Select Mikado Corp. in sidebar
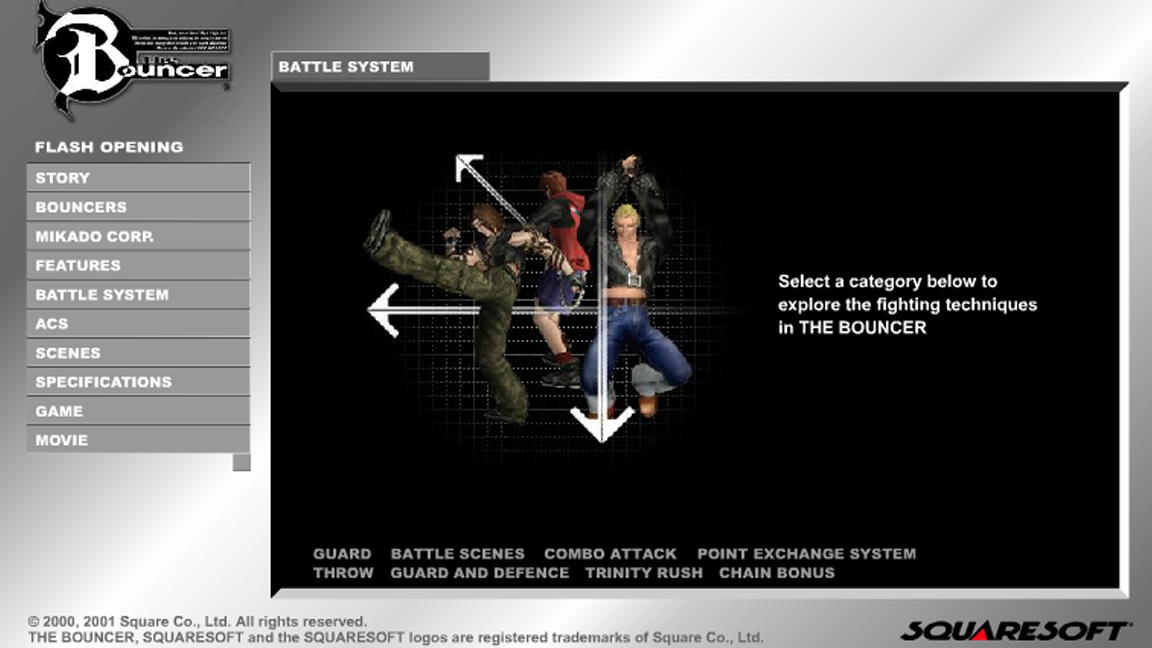Screen dimensions: 1152x648 (x=138, y=237)
